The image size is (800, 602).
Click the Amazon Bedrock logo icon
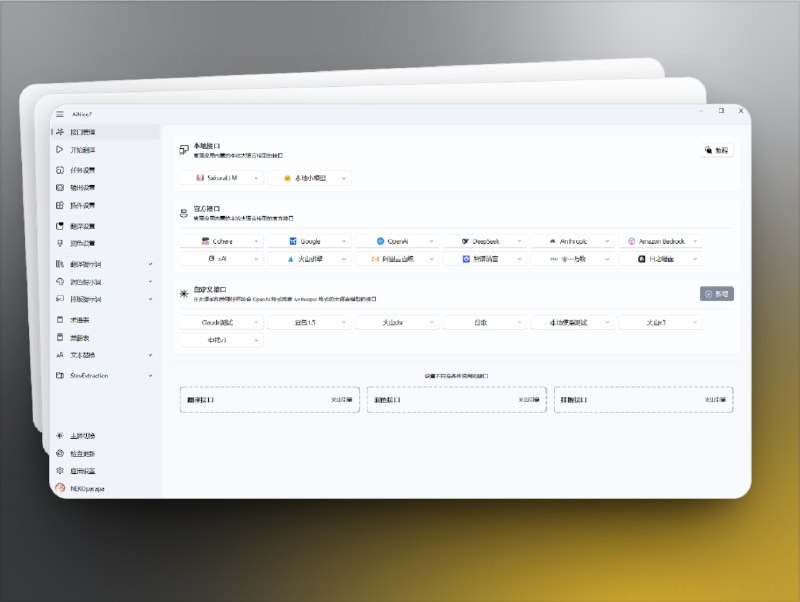630,241
